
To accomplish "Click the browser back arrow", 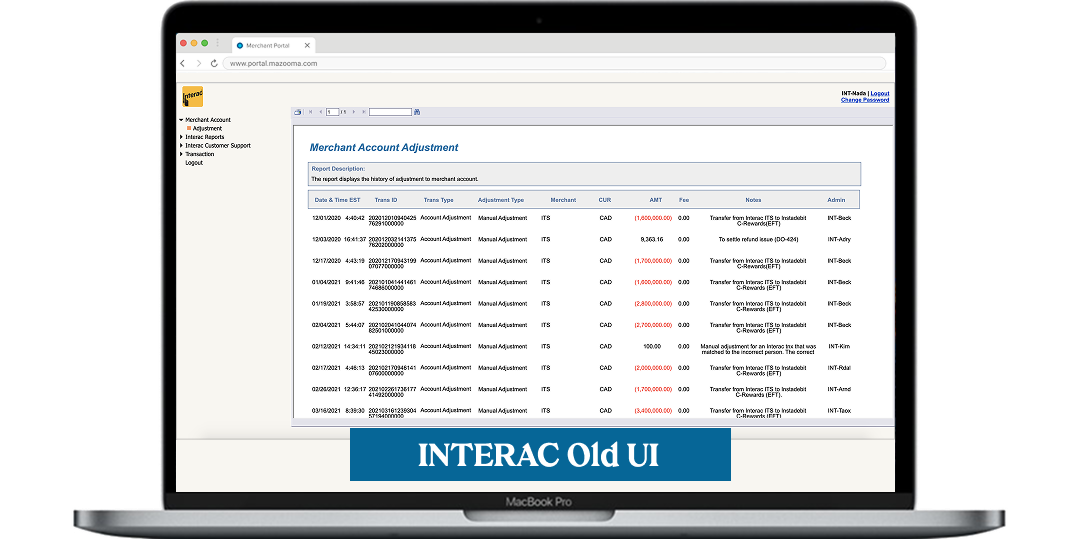I will [x=182, y=63].
